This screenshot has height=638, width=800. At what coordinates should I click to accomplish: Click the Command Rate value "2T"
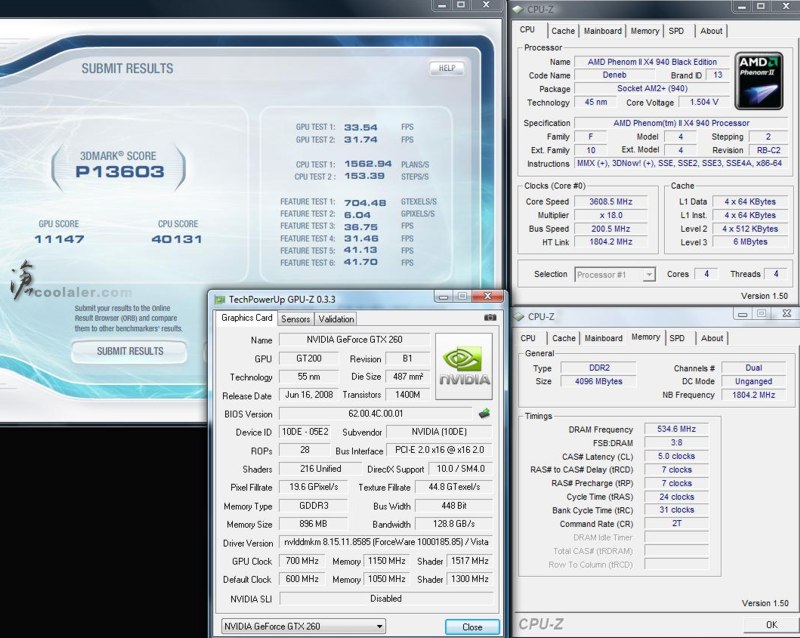(x=677, y=524)
